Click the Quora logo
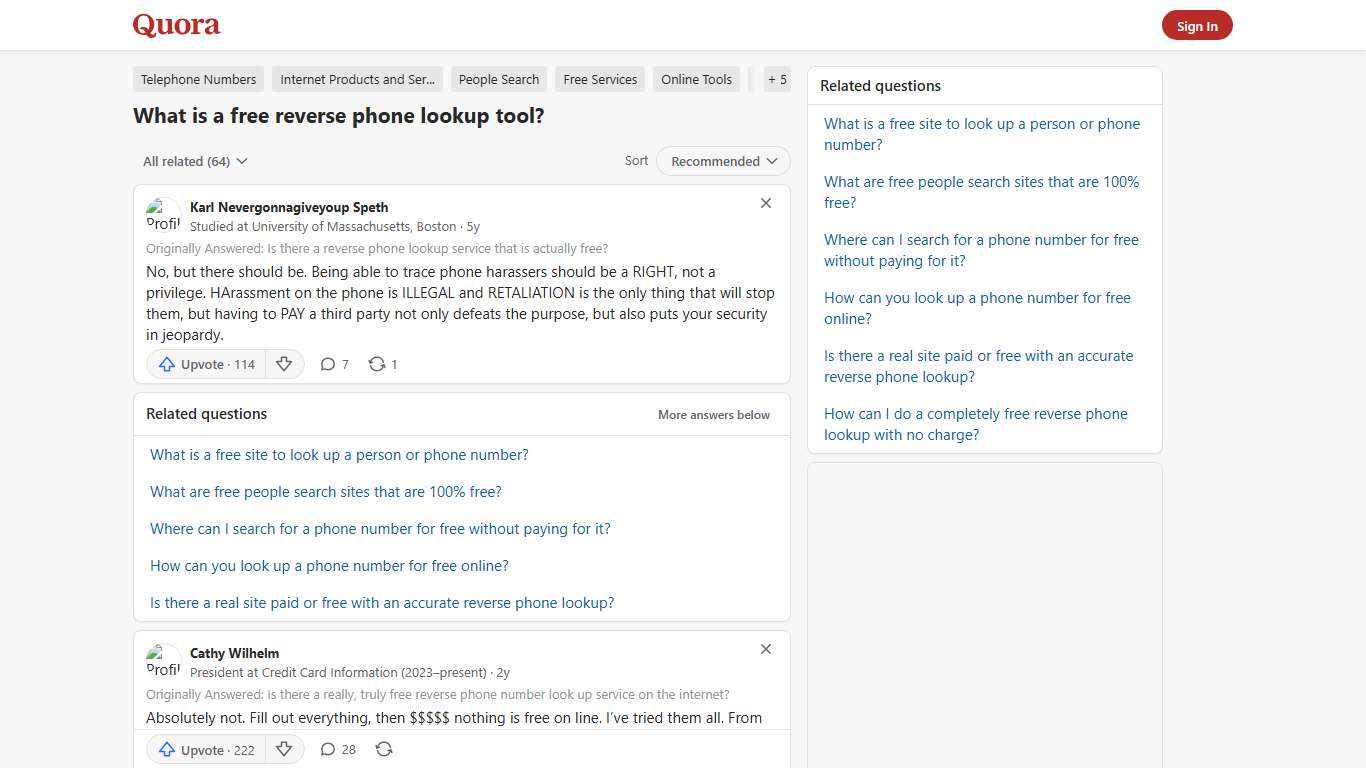1366x768 pixels. click(x=175, y=24)
